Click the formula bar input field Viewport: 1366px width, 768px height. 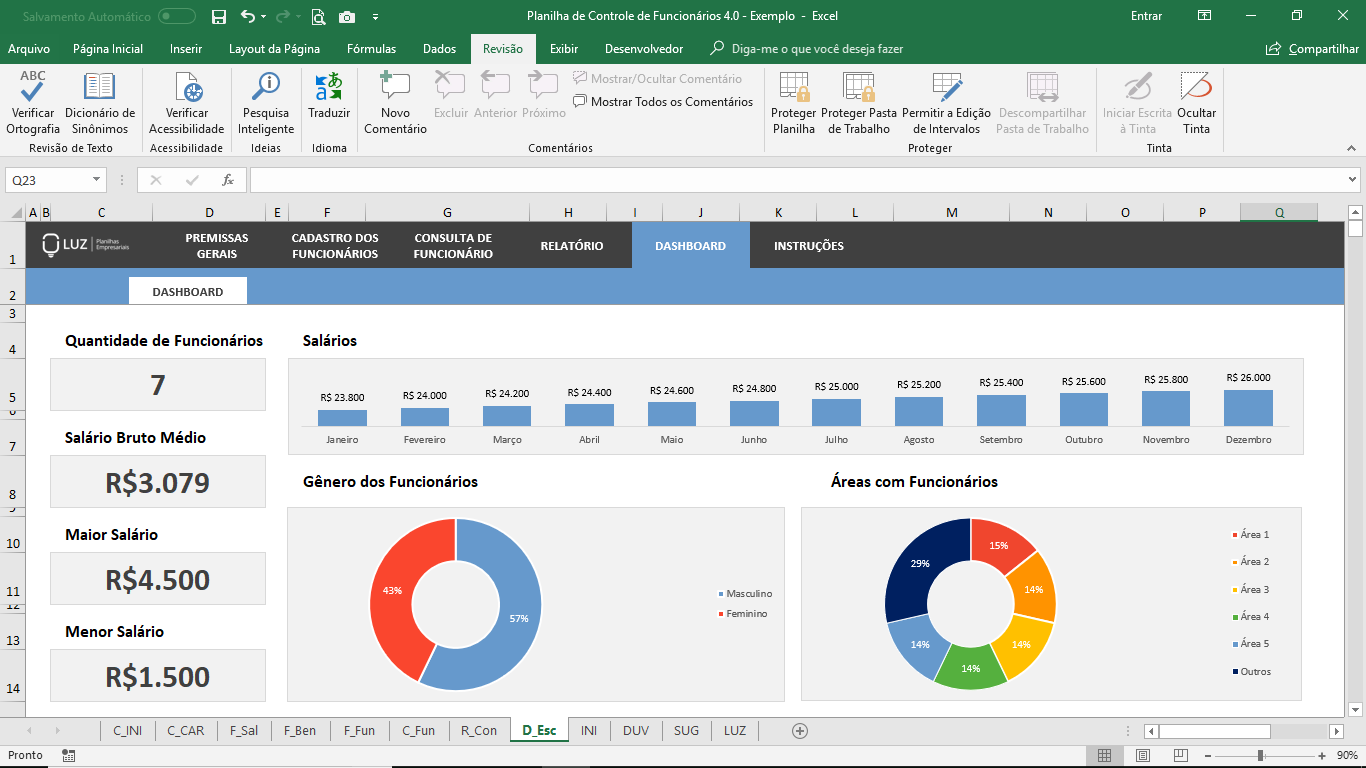795,180
